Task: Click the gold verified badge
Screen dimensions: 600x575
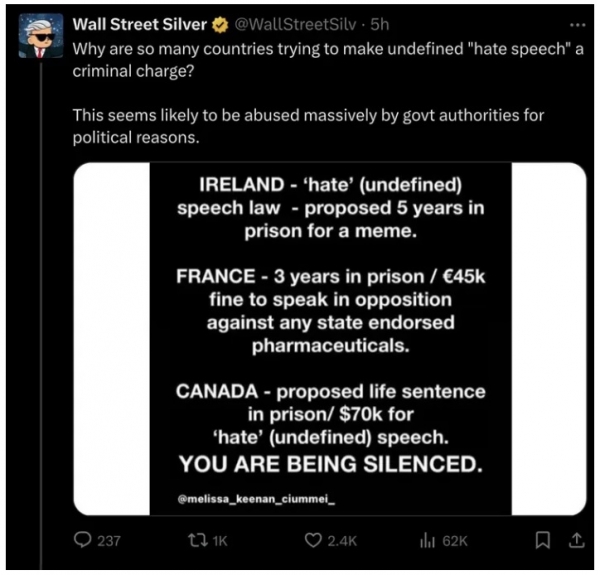Action: [220, 25]
